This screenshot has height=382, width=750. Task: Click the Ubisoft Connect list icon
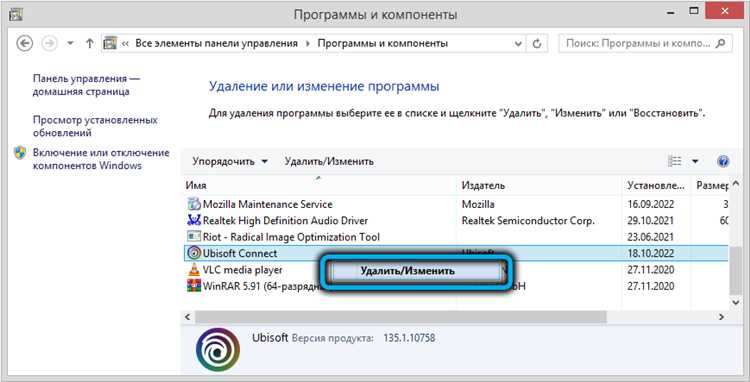click(194, 253)
